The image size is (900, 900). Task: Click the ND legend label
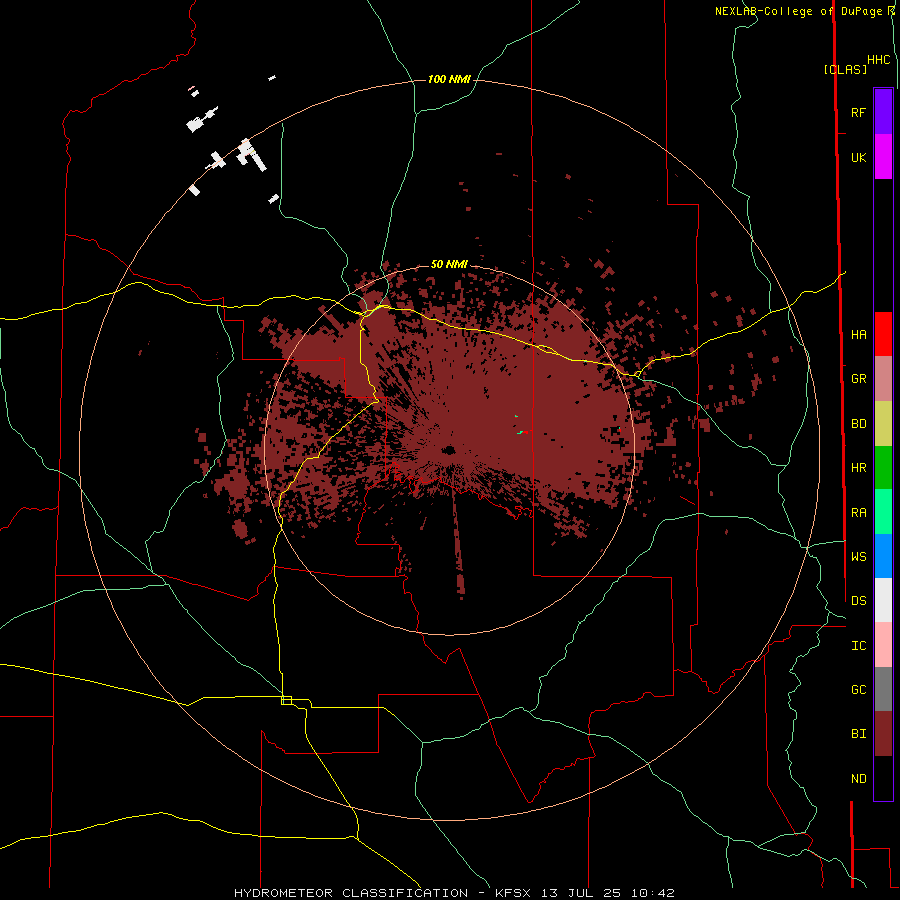point(858,779)
